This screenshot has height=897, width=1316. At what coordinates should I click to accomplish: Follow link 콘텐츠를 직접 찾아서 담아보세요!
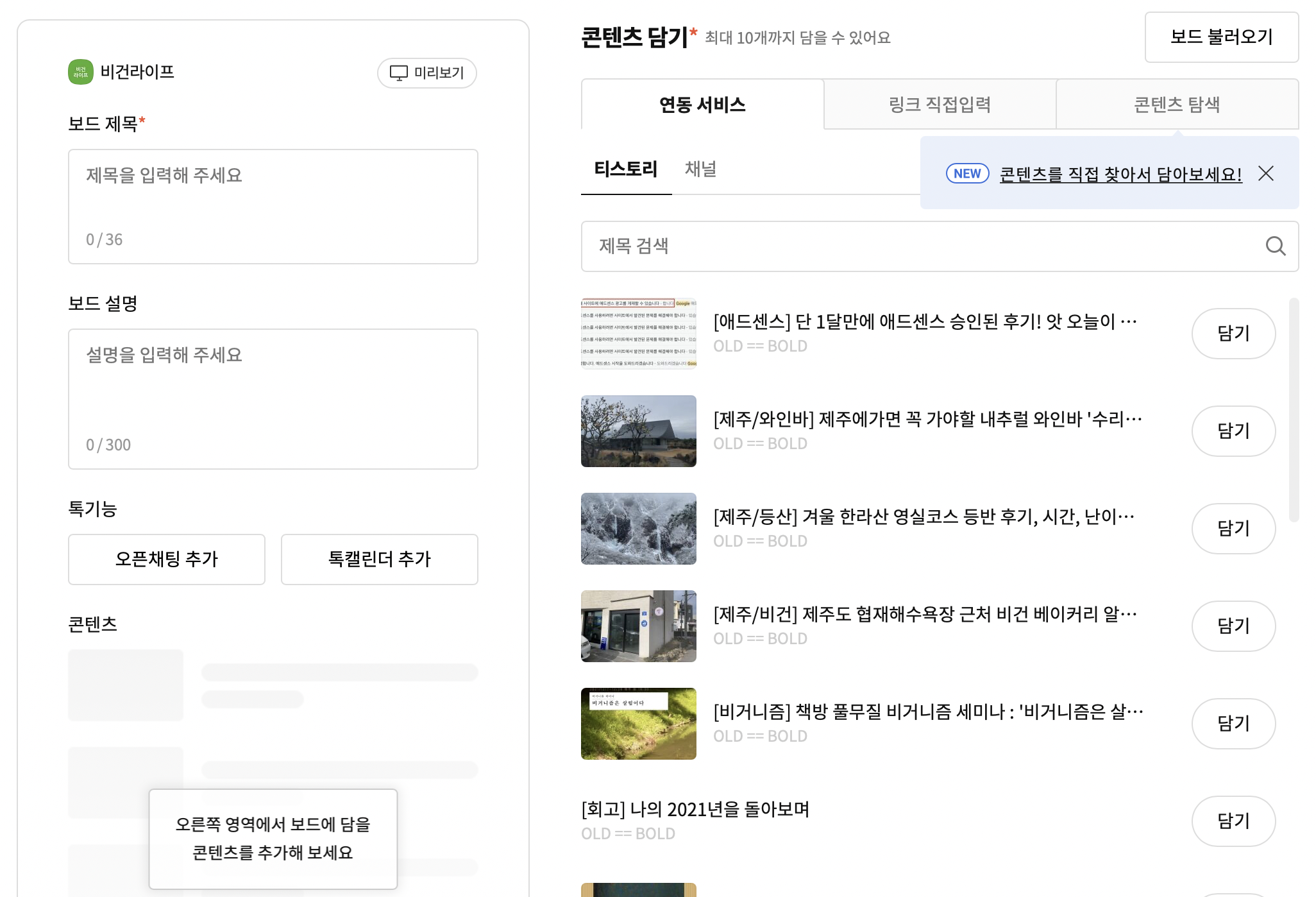click(x=1120, y=174)
